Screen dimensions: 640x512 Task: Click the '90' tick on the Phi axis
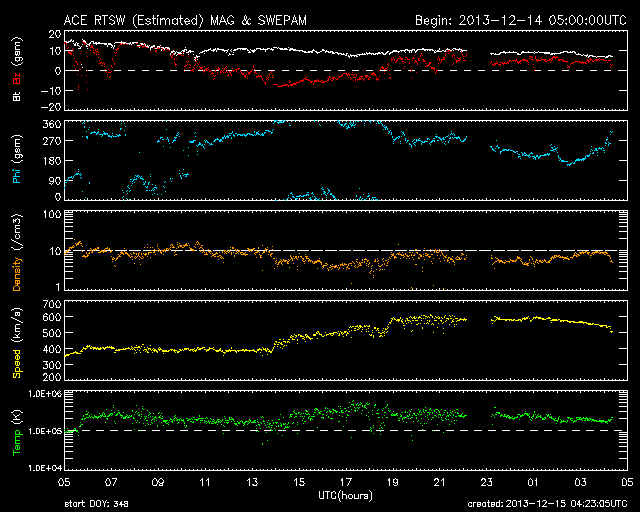(x=55, y=181)
